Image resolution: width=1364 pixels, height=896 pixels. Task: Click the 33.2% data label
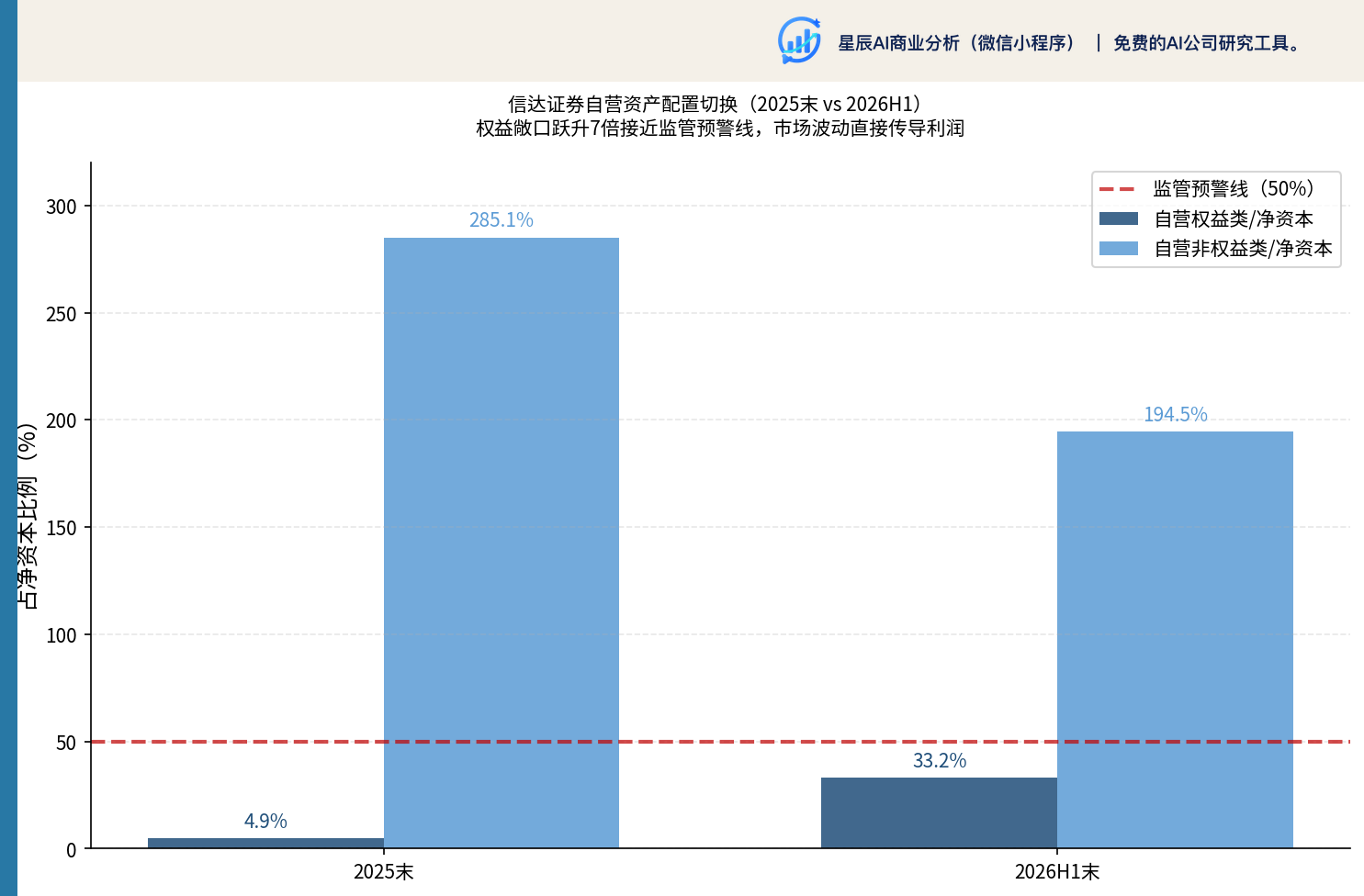tap(940, 760)
